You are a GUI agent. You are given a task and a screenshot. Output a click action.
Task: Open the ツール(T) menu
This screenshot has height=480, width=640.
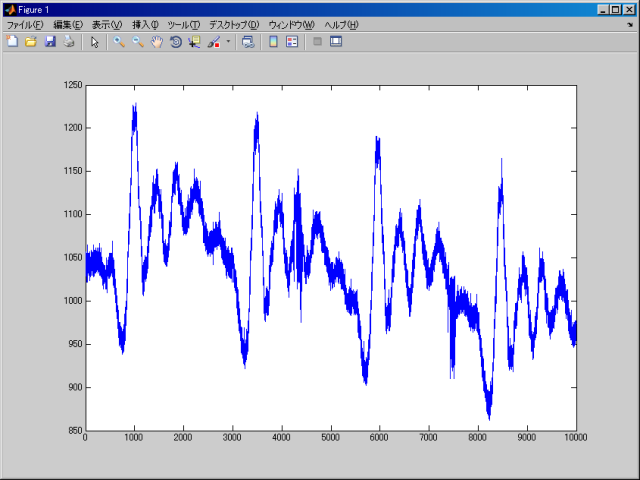tap(183, 24)
